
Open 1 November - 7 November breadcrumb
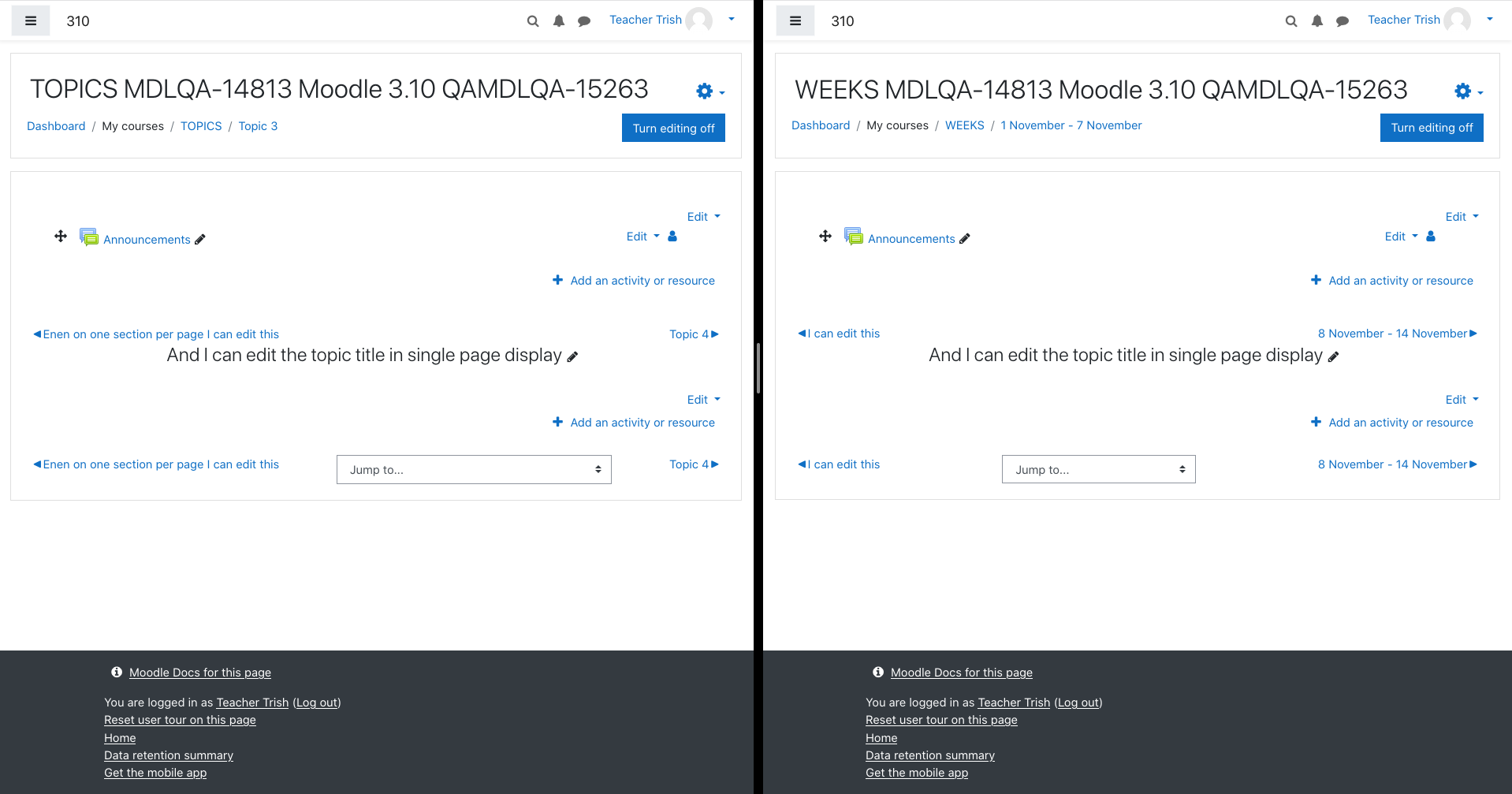(1071, 125)
